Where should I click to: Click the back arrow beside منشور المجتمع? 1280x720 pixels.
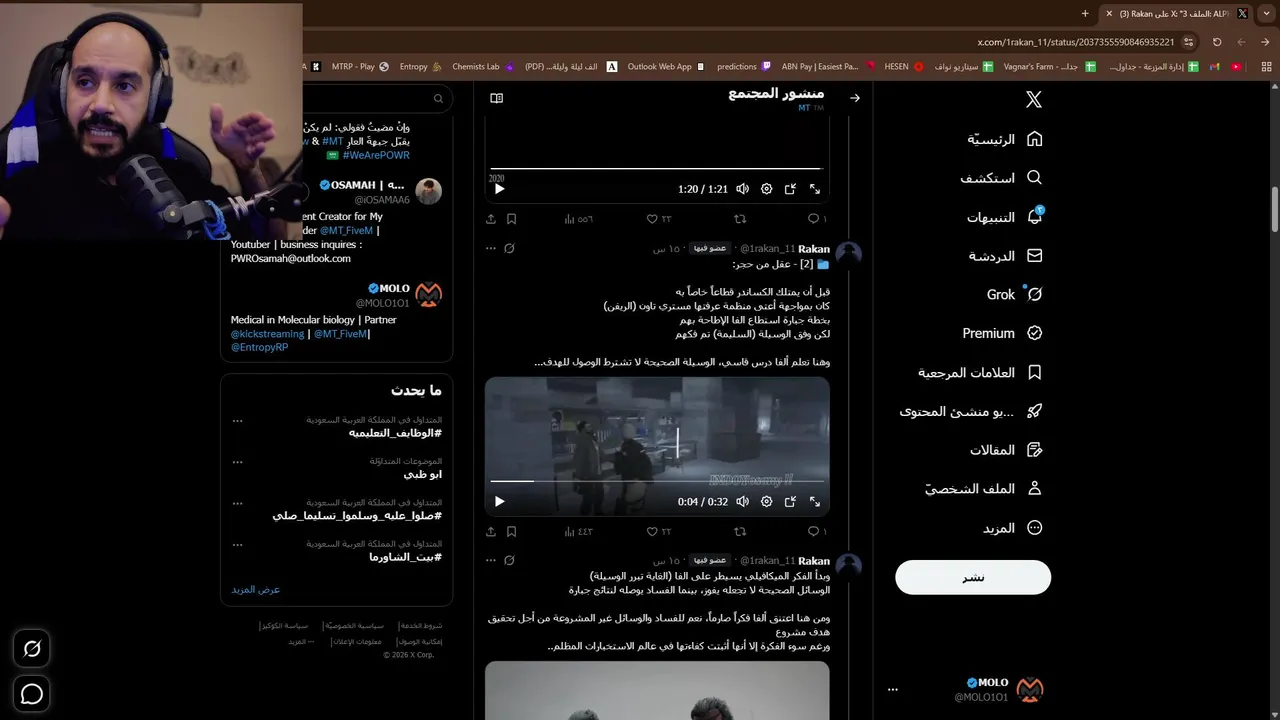[855, 98]
